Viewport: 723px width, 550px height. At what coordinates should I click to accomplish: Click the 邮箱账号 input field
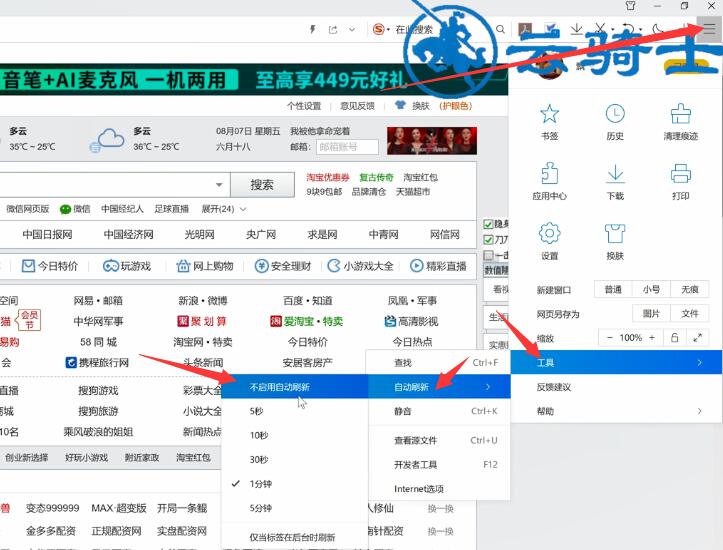click(347, 147)
